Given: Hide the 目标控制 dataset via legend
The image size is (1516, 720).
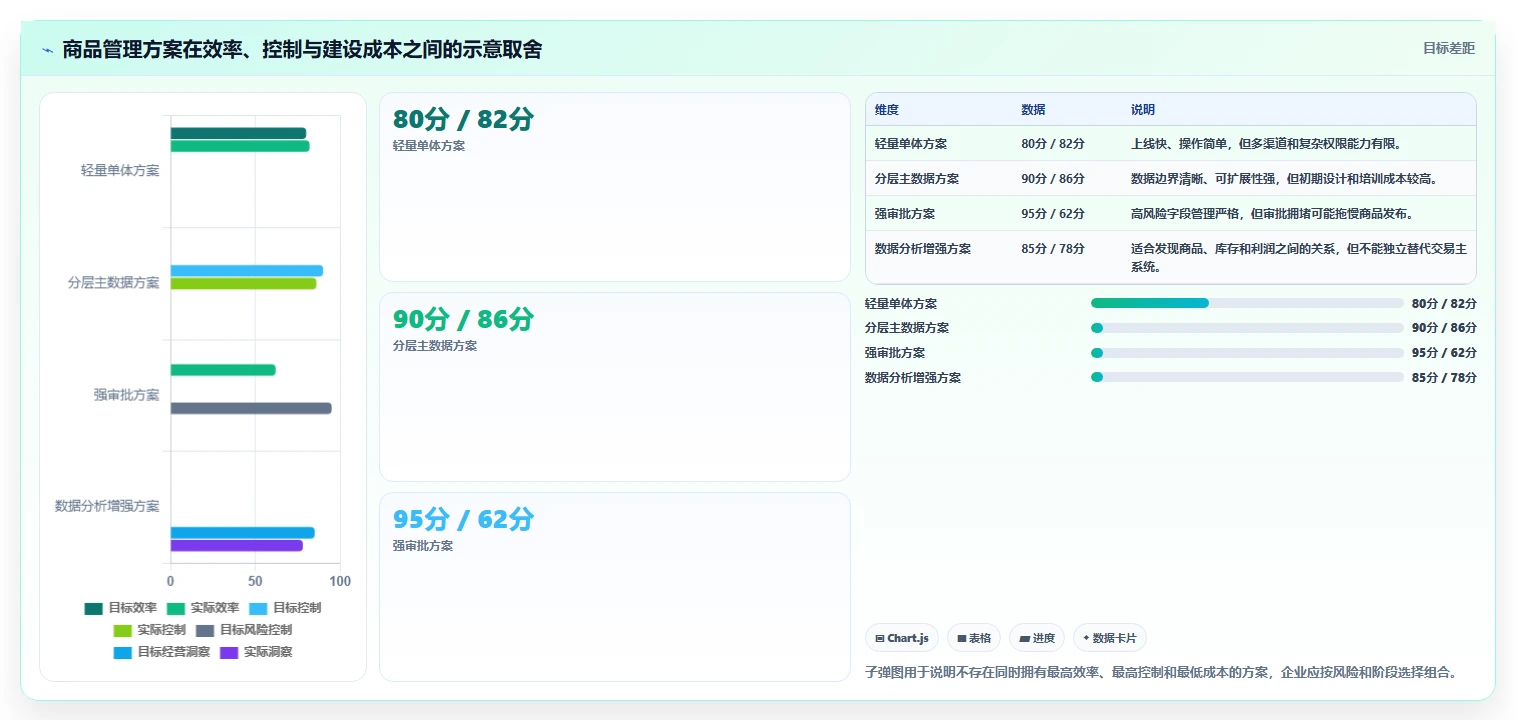Looking at the screenshot, I should coord(285,608).
